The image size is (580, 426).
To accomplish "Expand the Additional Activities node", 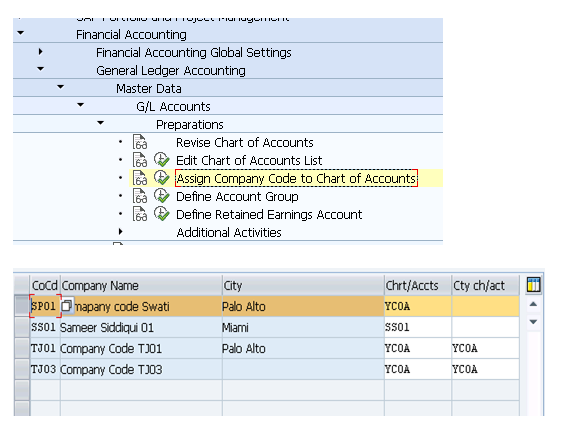I will click(x=121, y=231).
